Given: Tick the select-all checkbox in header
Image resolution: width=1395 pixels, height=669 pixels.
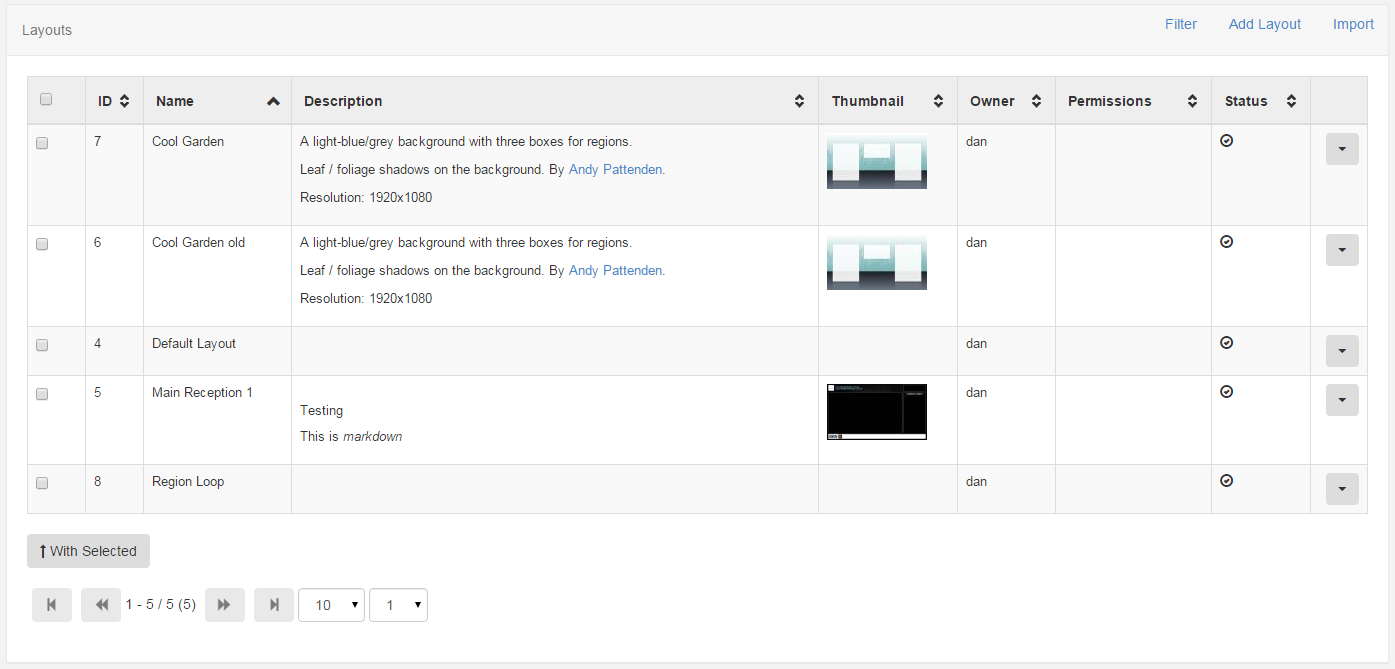Looking at the screenshot, I should pyautogui.click(x=46, y=99).
